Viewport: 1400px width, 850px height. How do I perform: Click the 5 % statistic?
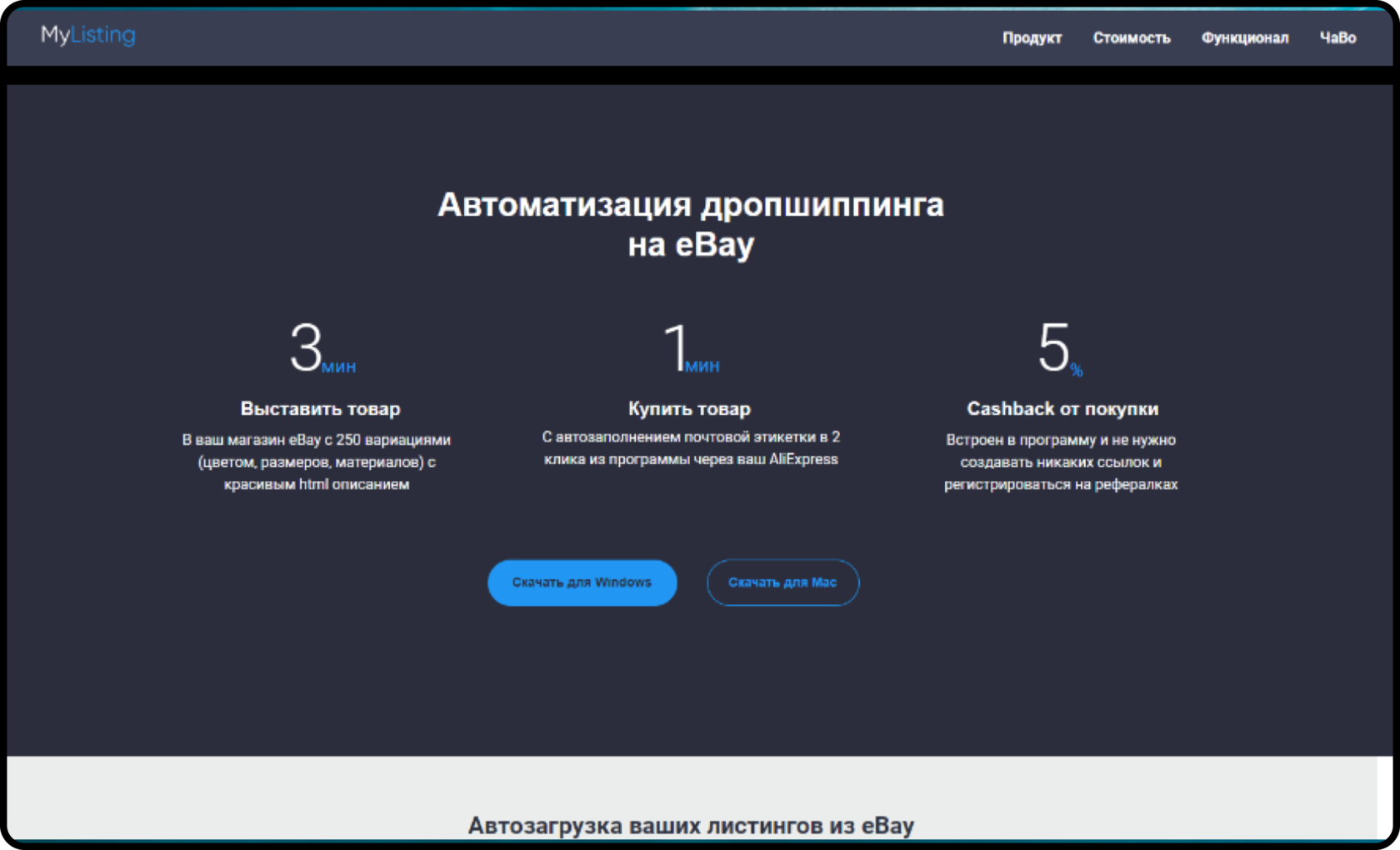[1060, 348]
